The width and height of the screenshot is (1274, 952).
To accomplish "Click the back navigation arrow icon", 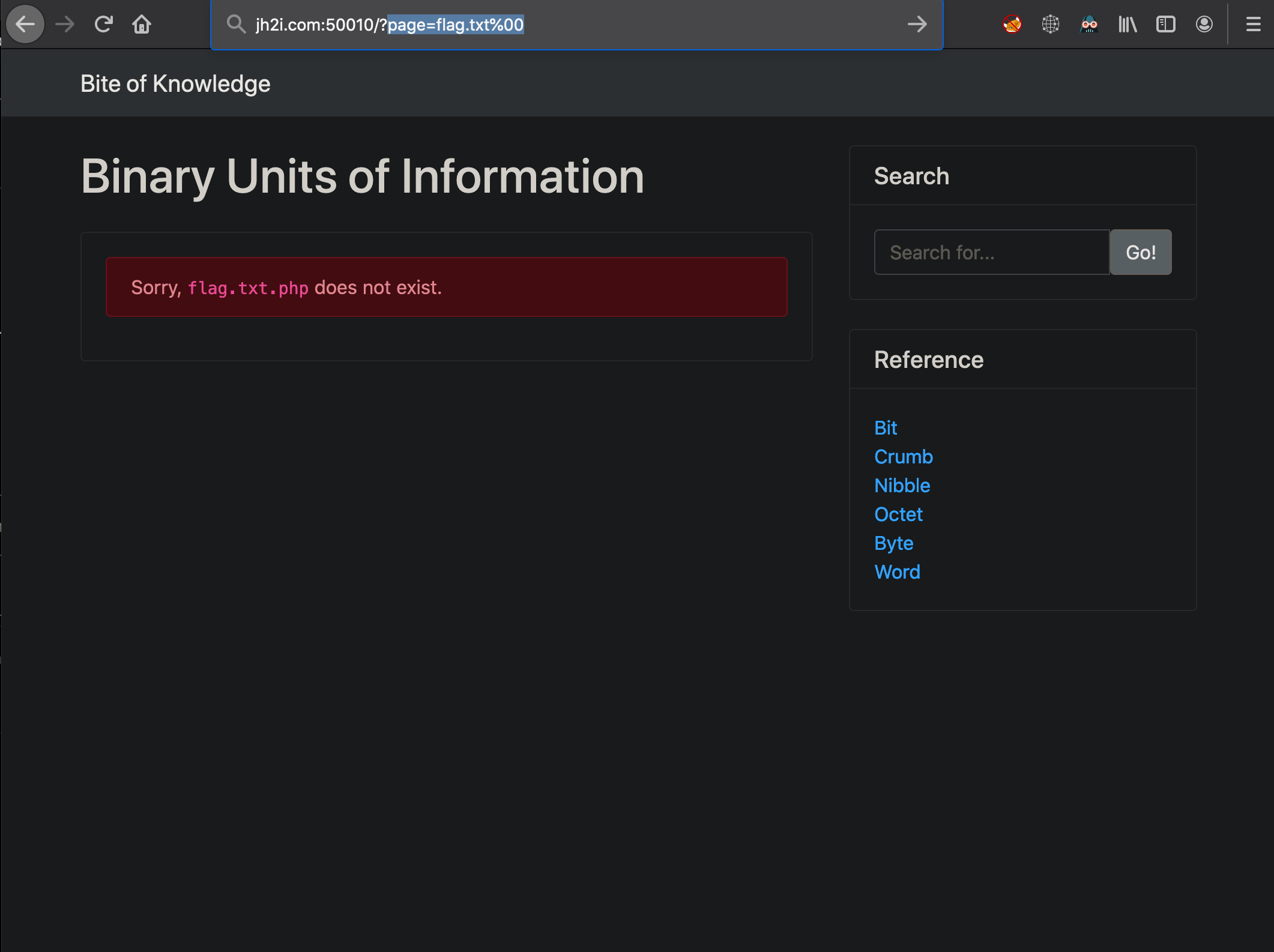I will 24,24.
